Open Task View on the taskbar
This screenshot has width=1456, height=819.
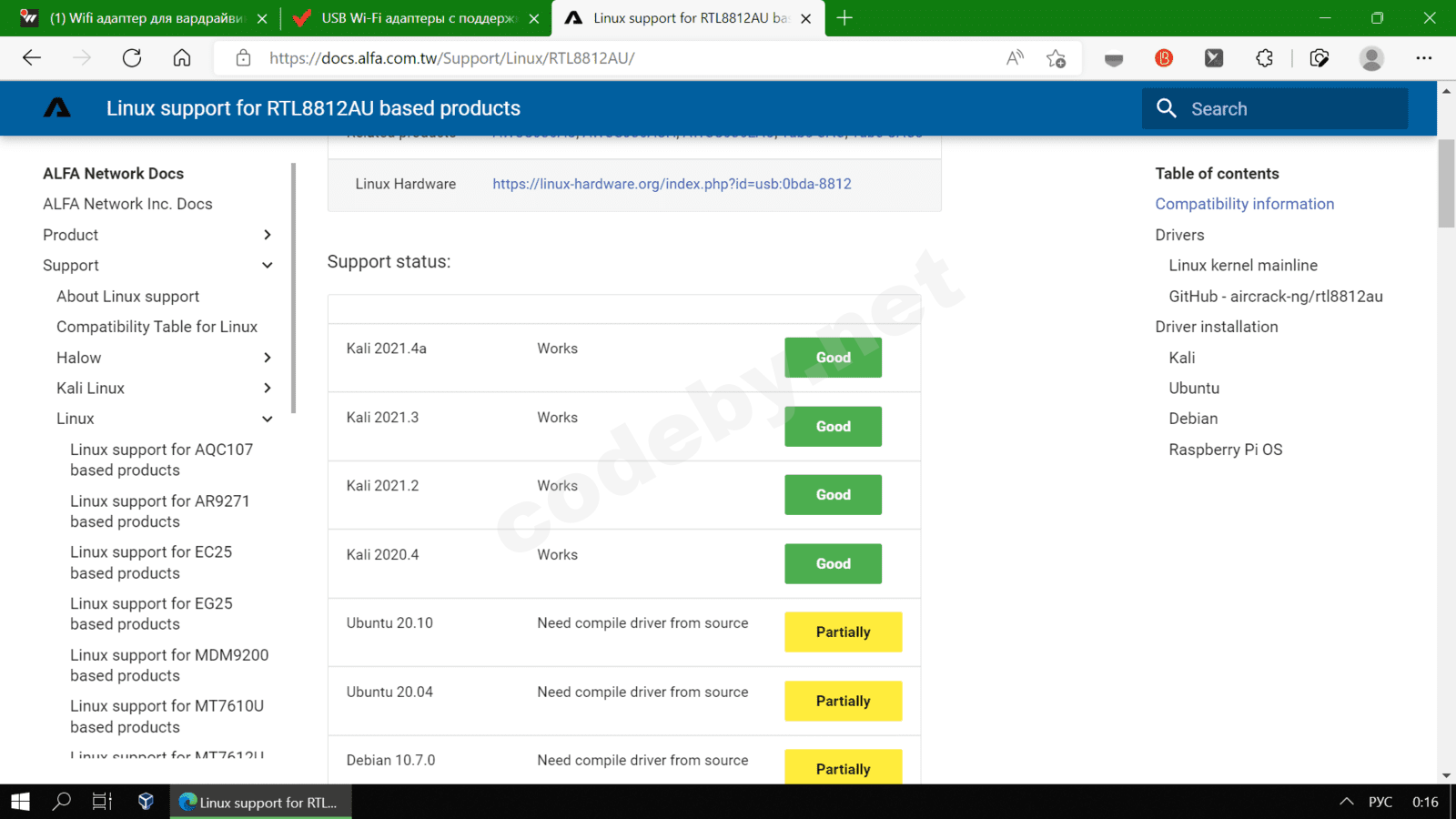click(x=102, y=802)
